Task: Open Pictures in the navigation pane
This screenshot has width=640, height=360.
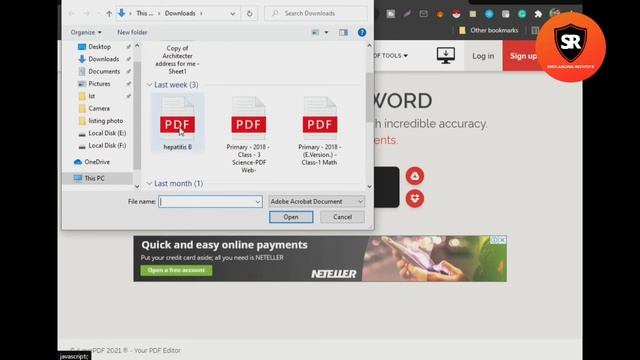Action: coord(99,84)
